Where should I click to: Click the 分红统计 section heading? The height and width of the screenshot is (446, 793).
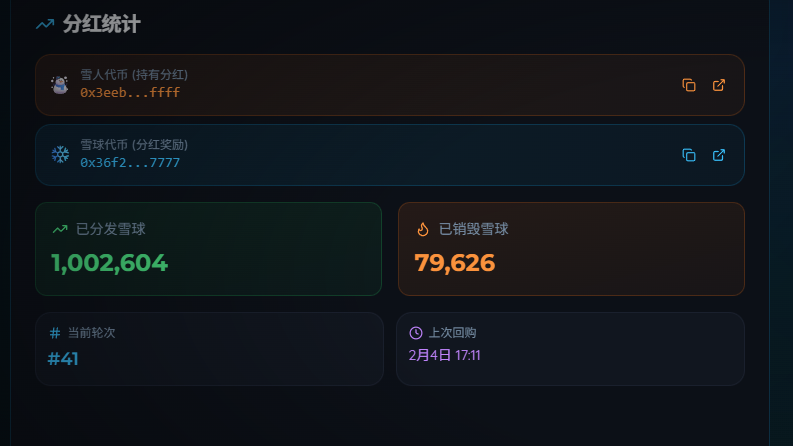(x=101, y=24)
